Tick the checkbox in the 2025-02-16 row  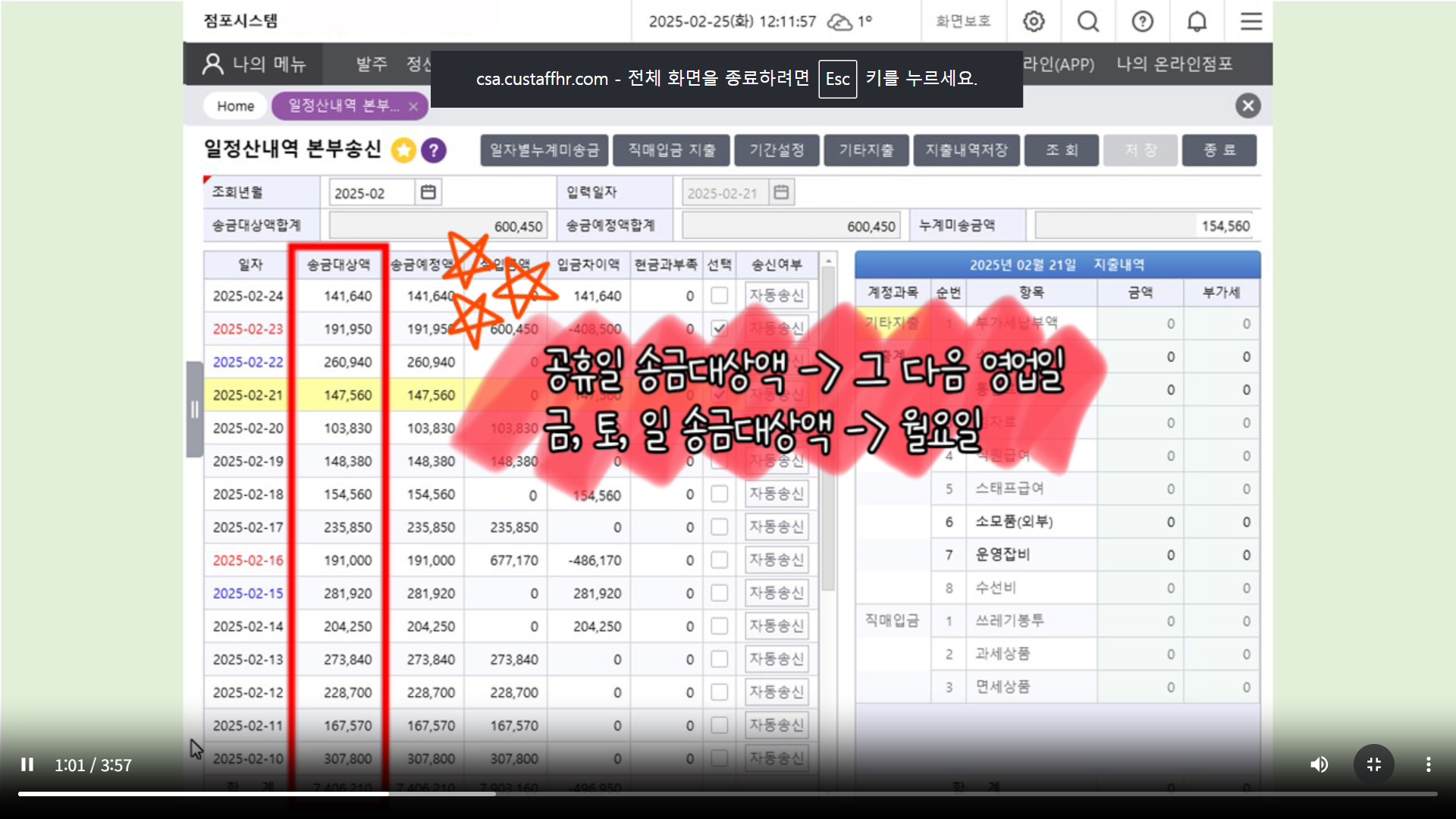[719, 560]
